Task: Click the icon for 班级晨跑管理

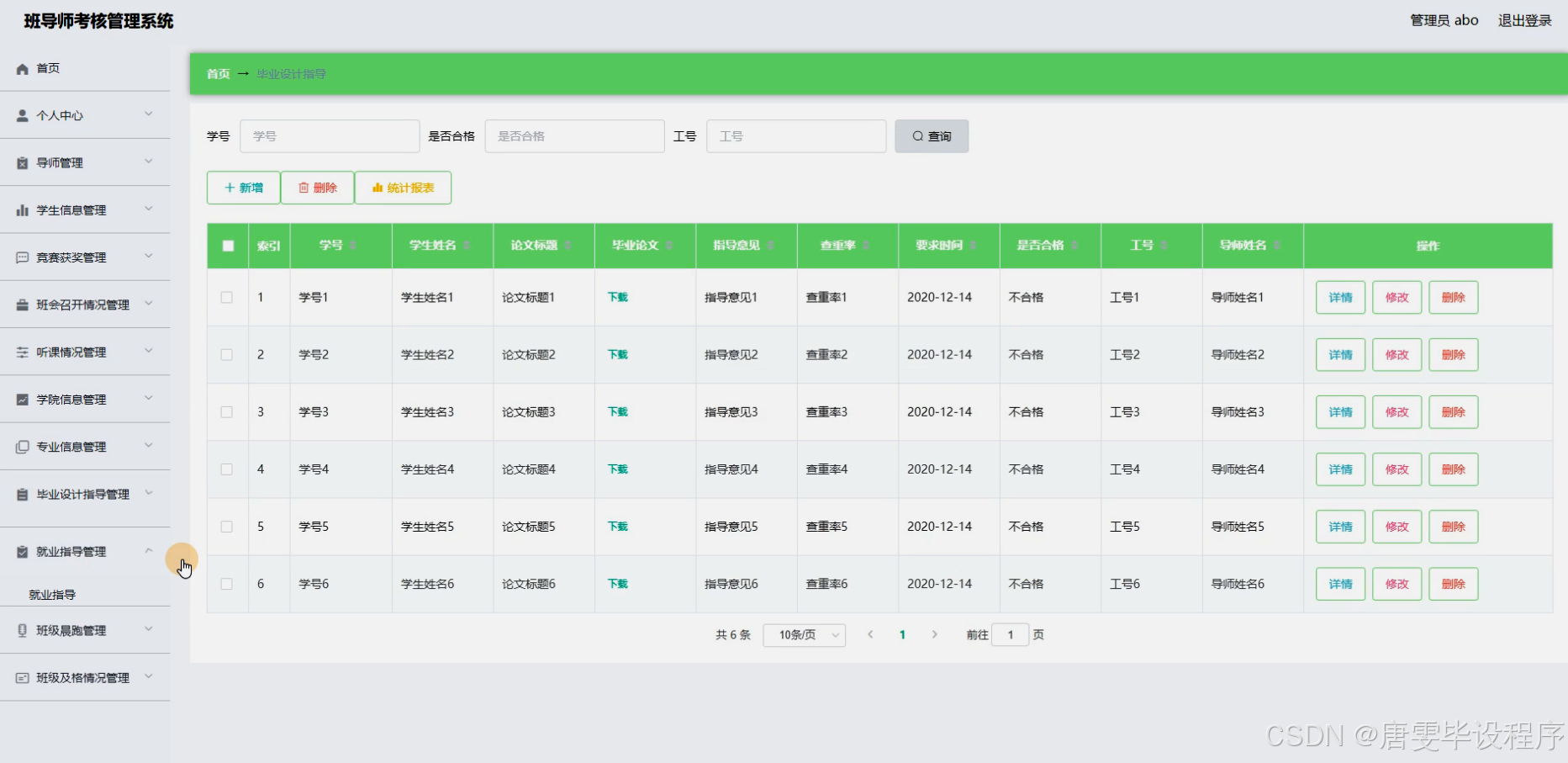Action: [x=23, y=630]
